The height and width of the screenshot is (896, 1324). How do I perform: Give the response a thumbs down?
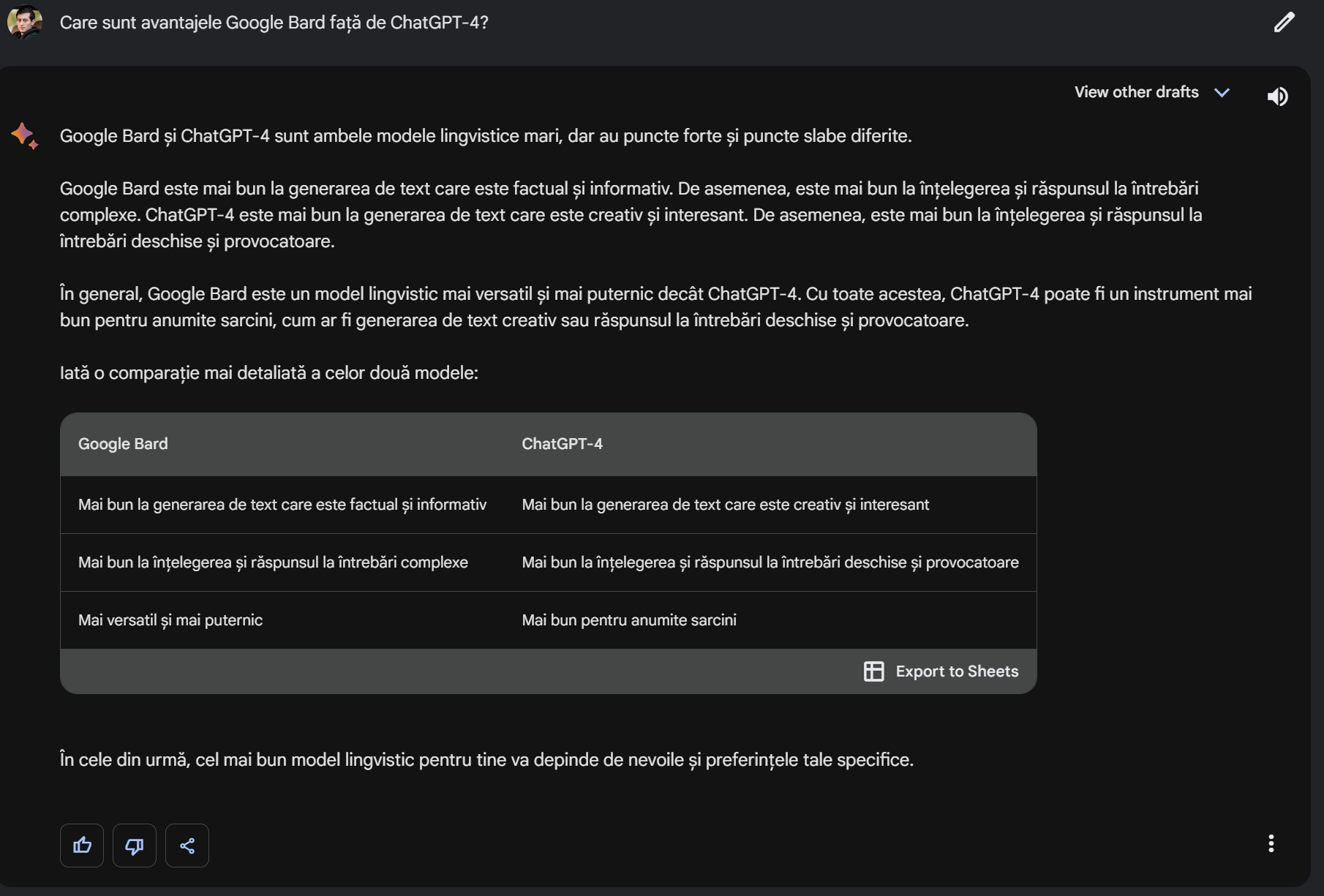tap(135, 846)
